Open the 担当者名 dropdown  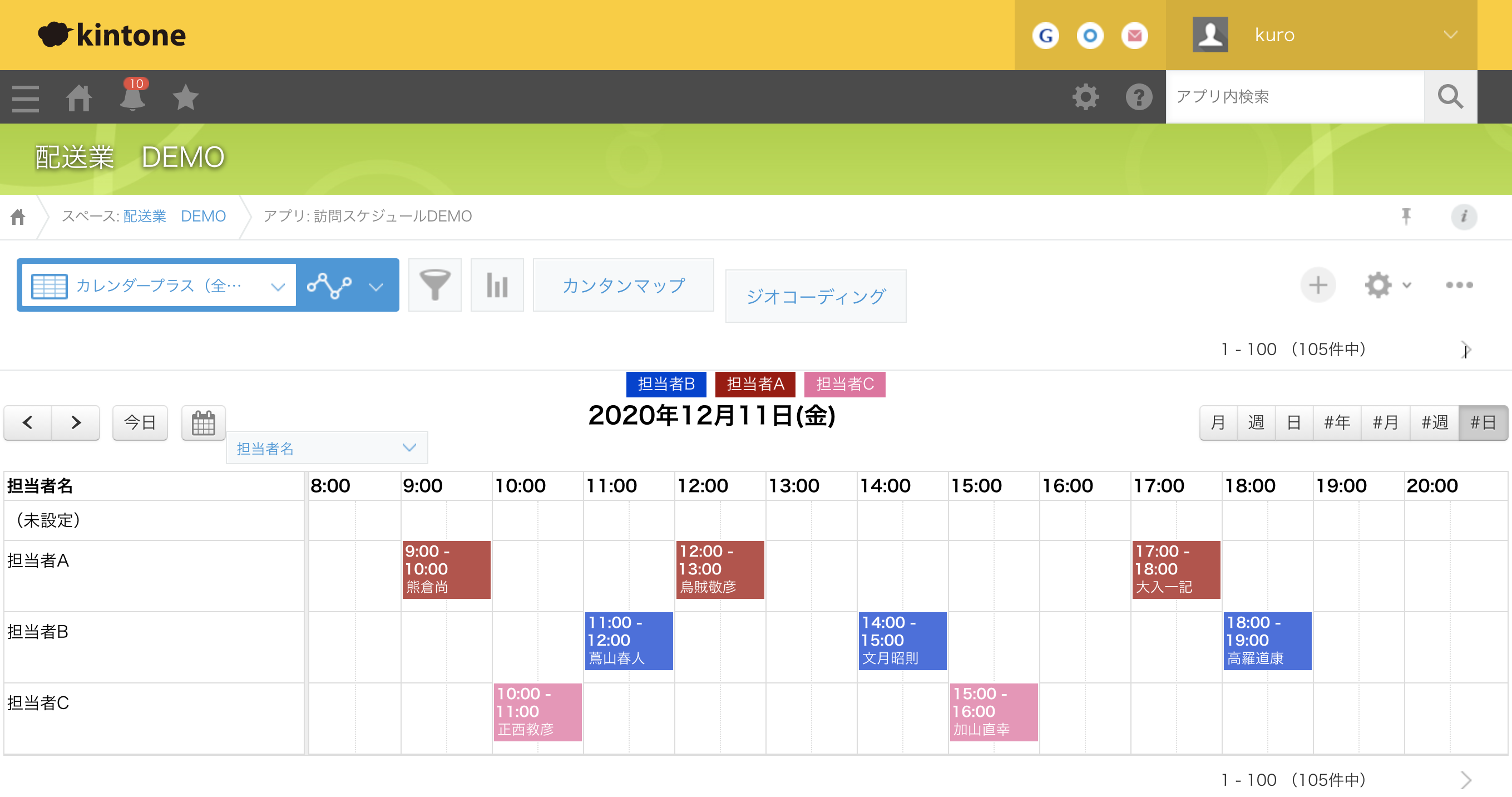(327, 448)
